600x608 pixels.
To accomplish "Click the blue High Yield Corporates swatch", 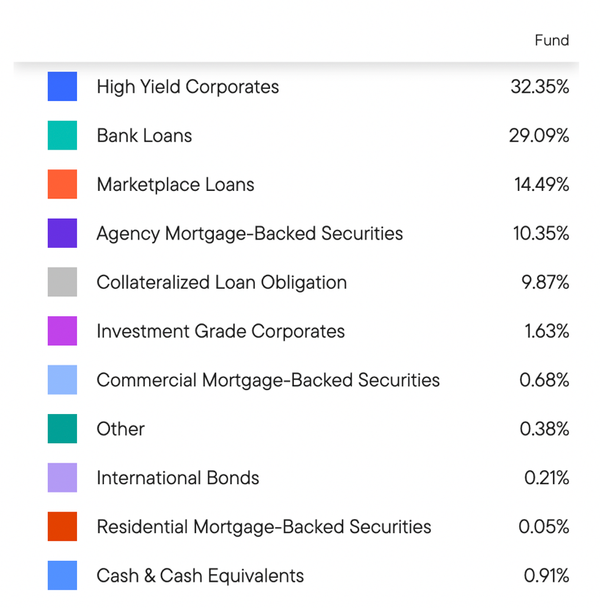I will point(62,86).
